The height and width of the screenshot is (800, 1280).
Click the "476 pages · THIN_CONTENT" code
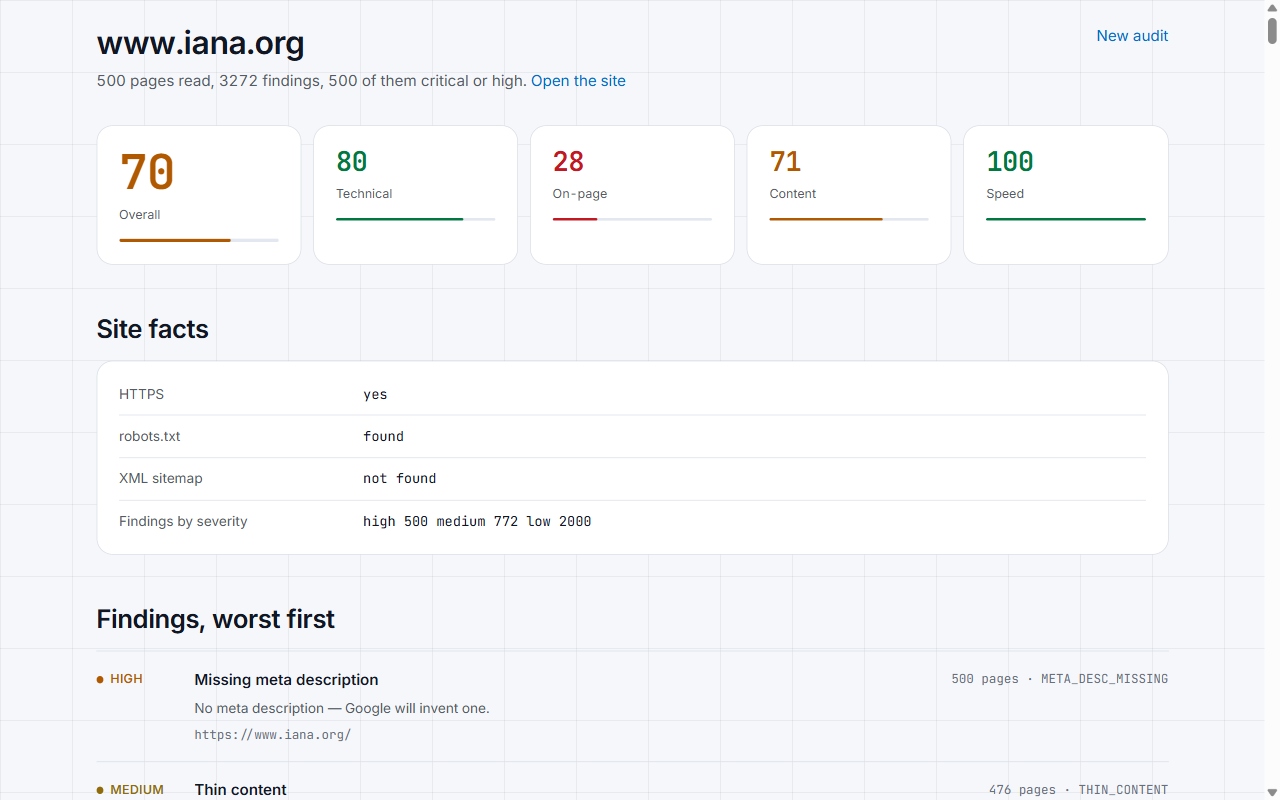point(1078,790)
